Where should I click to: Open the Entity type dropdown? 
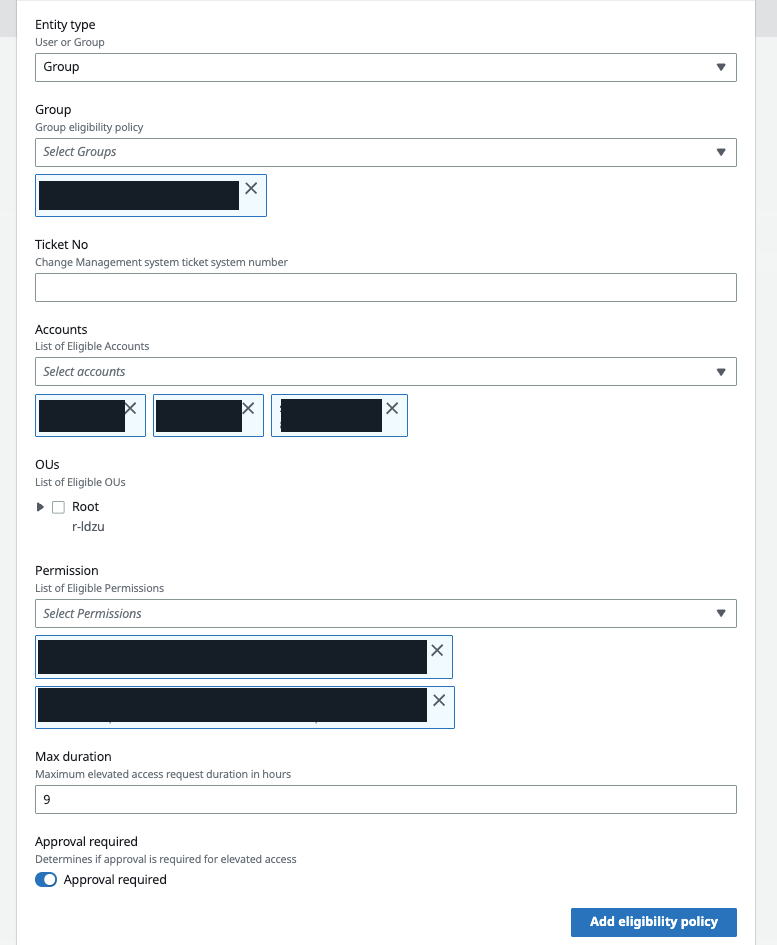click(x=385, y=67)
